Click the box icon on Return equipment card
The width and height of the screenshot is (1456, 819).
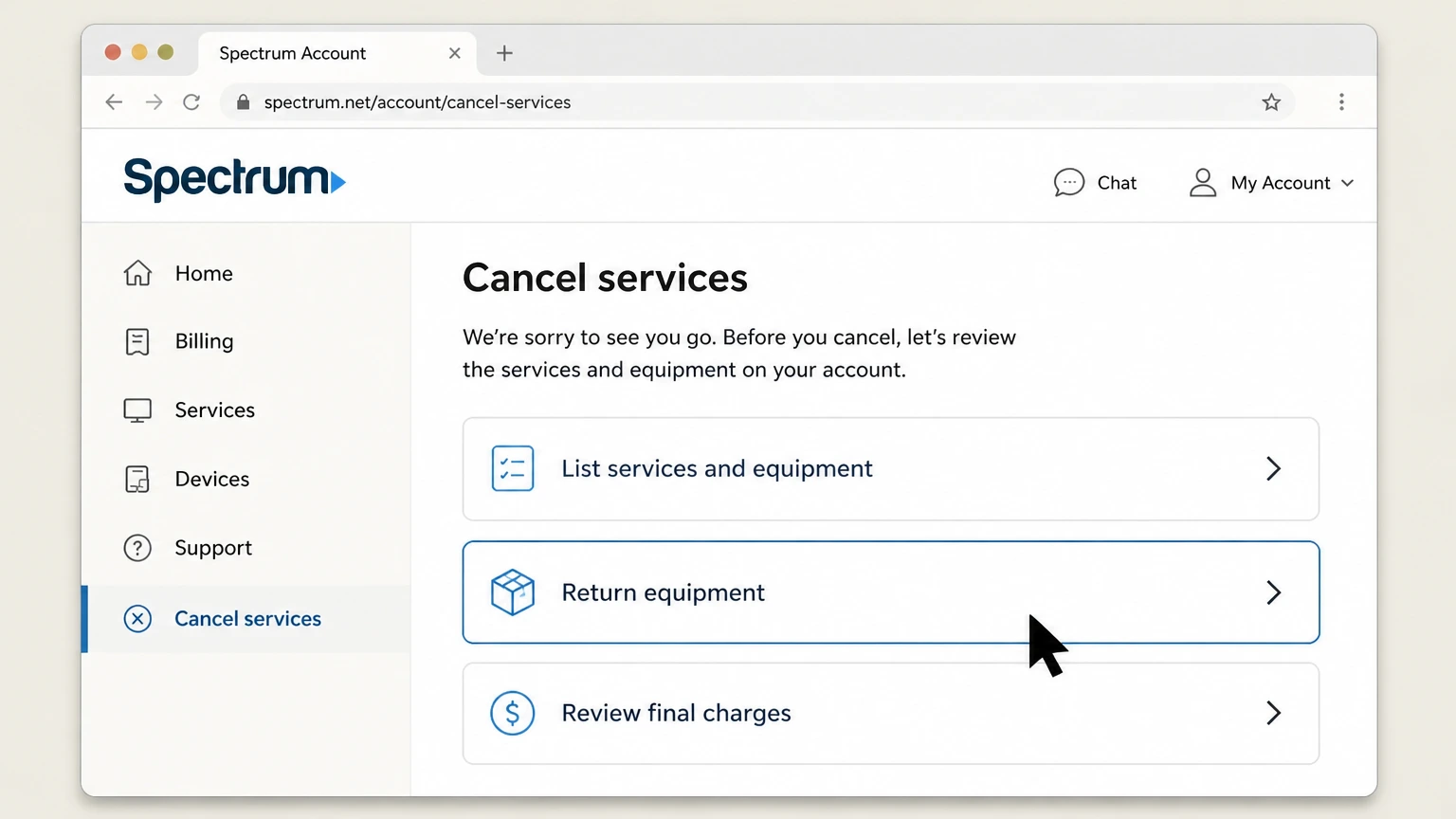[513, 592]
